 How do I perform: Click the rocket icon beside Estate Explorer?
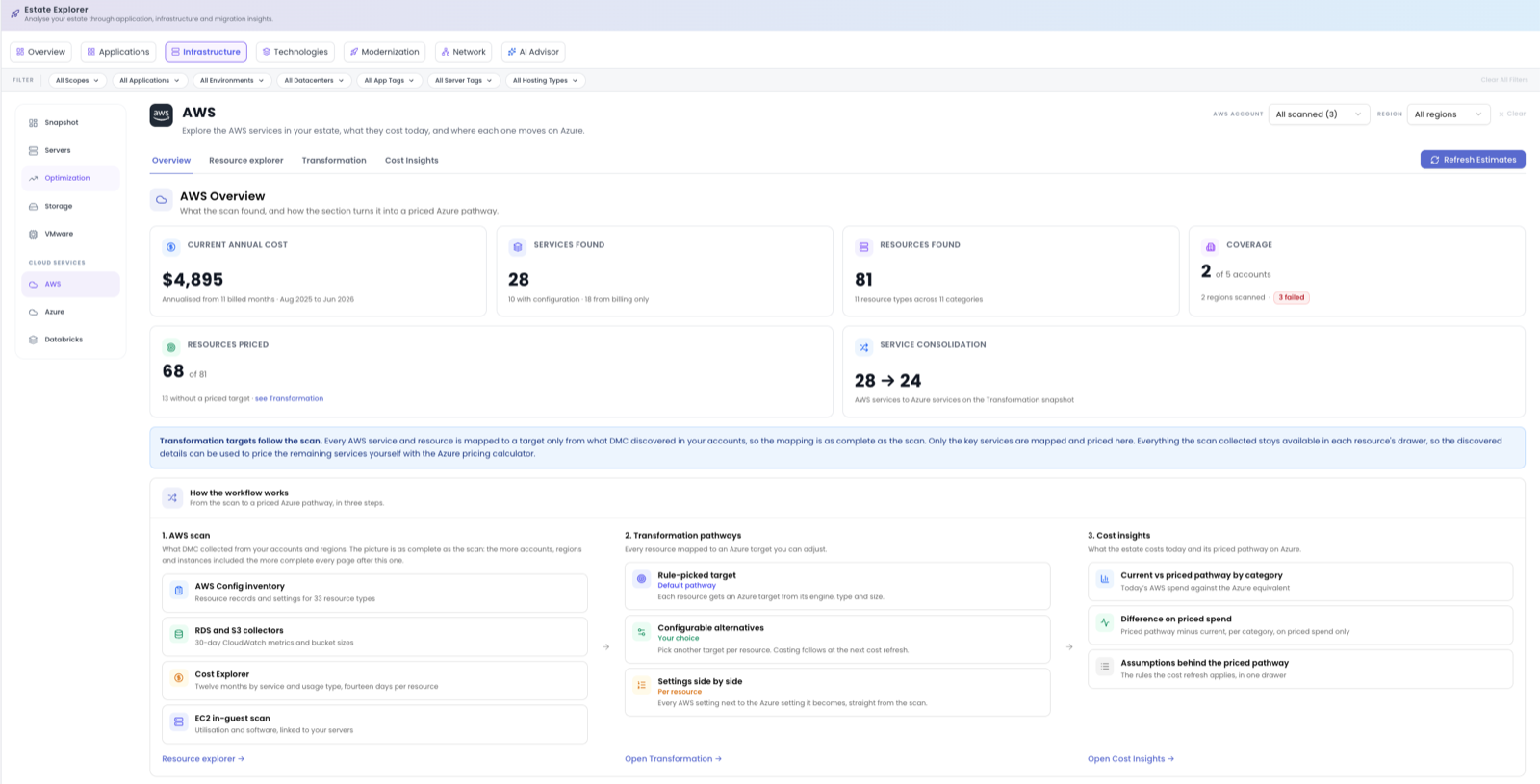(14, 13)
